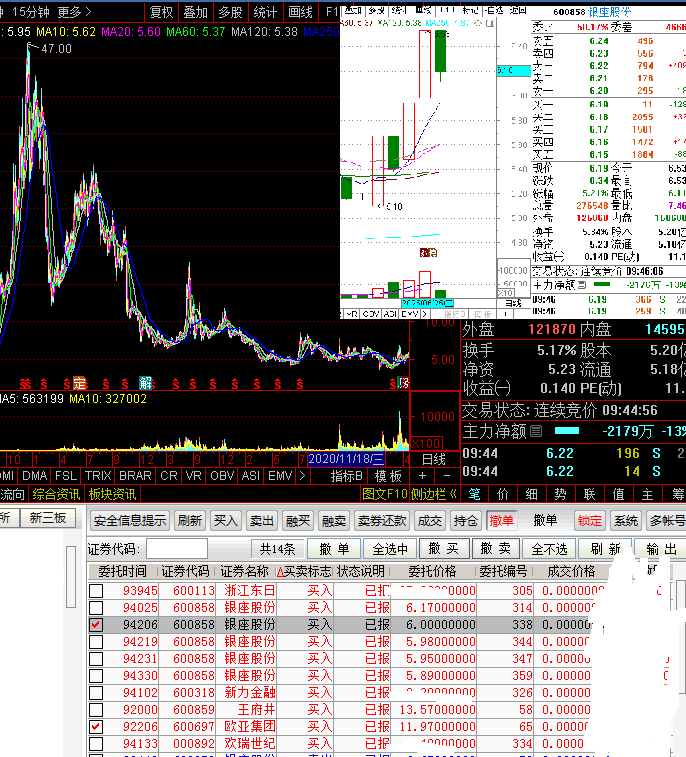This screenshot has height=757, width=686.
Task: Click the 复权 toolbar button
Action: point(162,12)
